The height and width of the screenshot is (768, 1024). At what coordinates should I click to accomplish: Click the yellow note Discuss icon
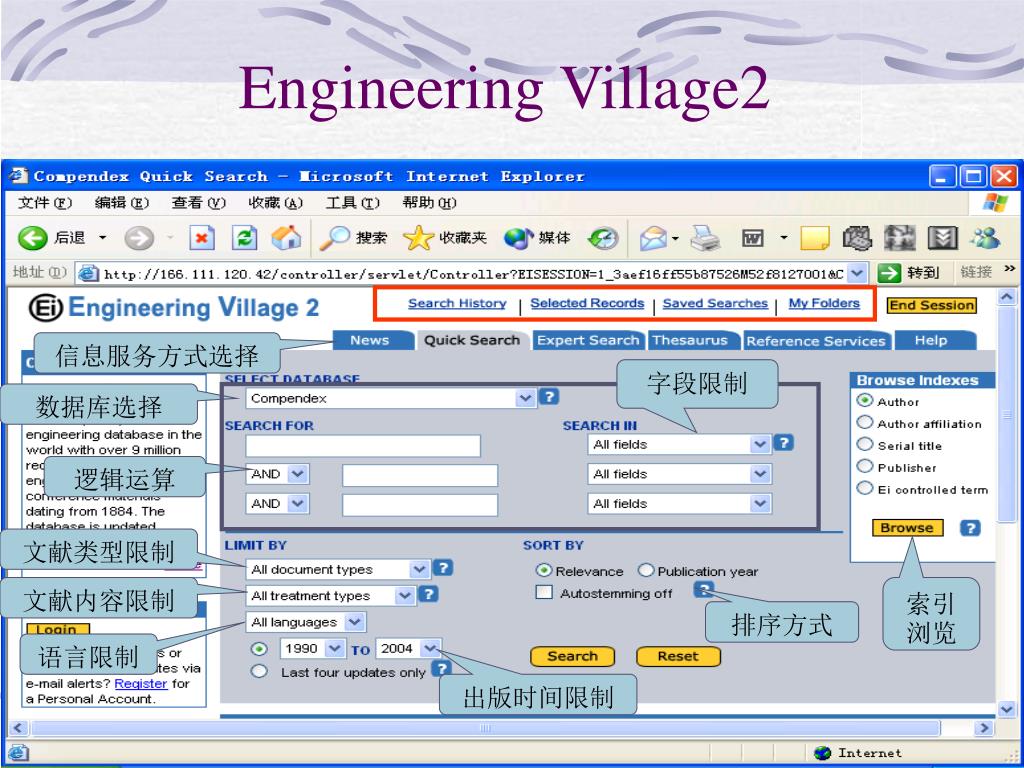(x=814, y=238)
